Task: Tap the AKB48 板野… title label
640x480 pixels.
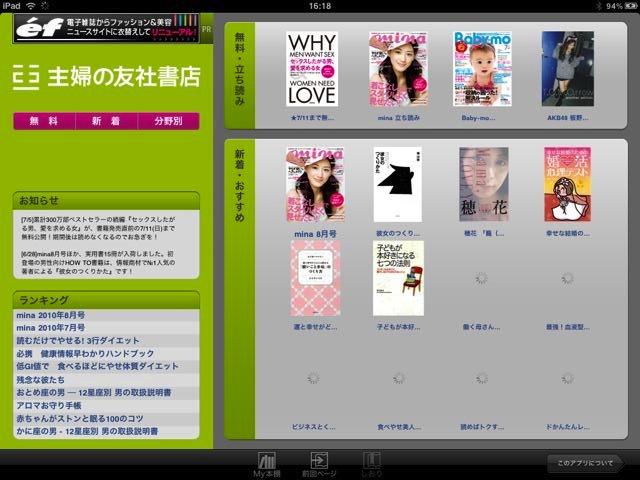Action: tap(567, 118)
